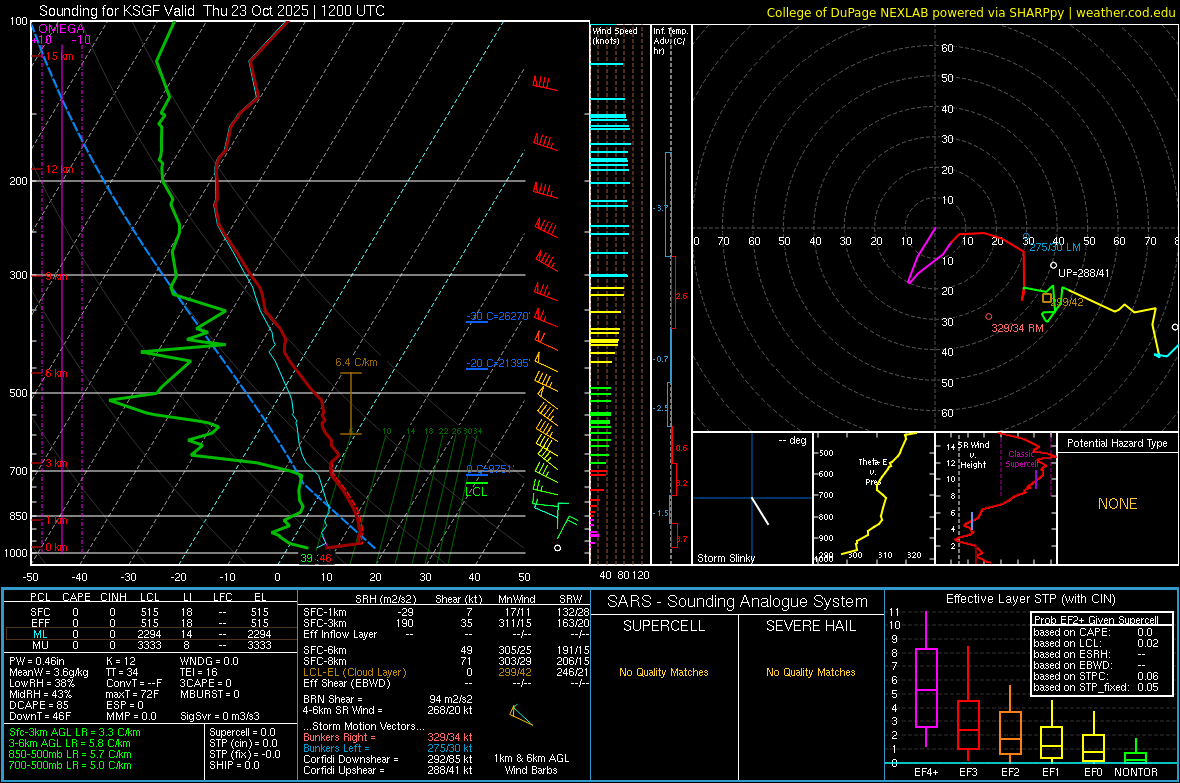Click the surface temperature 46 readout

click(325, 558)
